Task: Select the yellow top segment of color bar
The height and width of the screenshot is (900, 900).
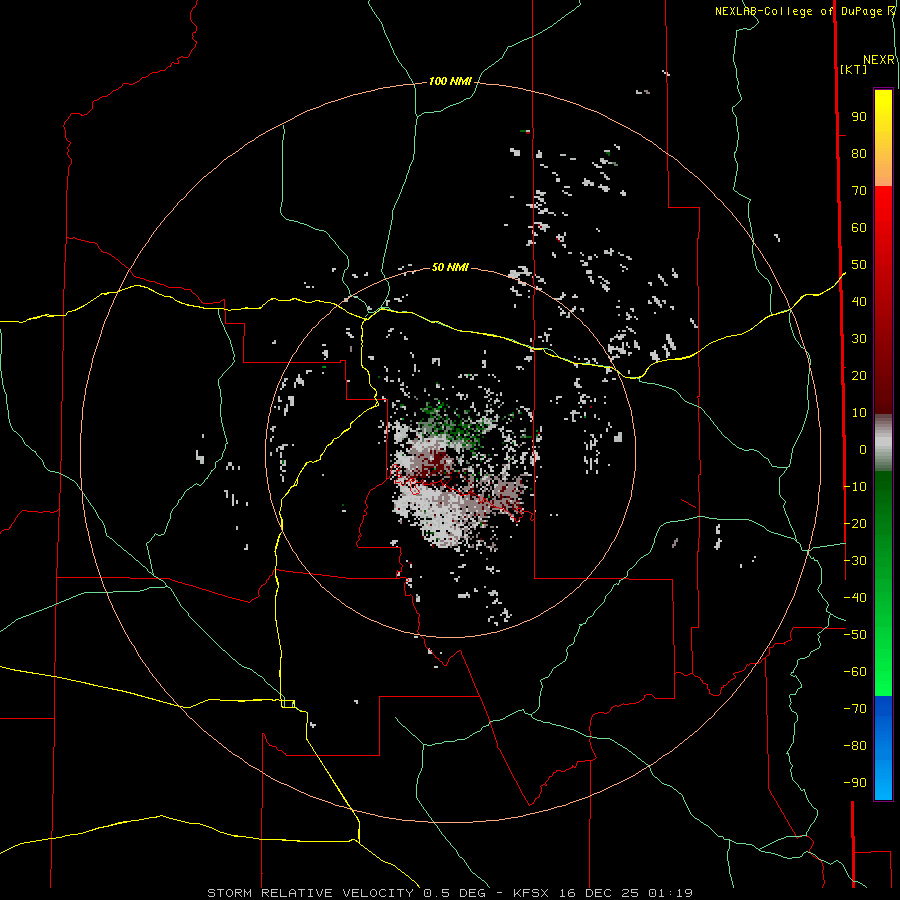Action: click(883, 138)
